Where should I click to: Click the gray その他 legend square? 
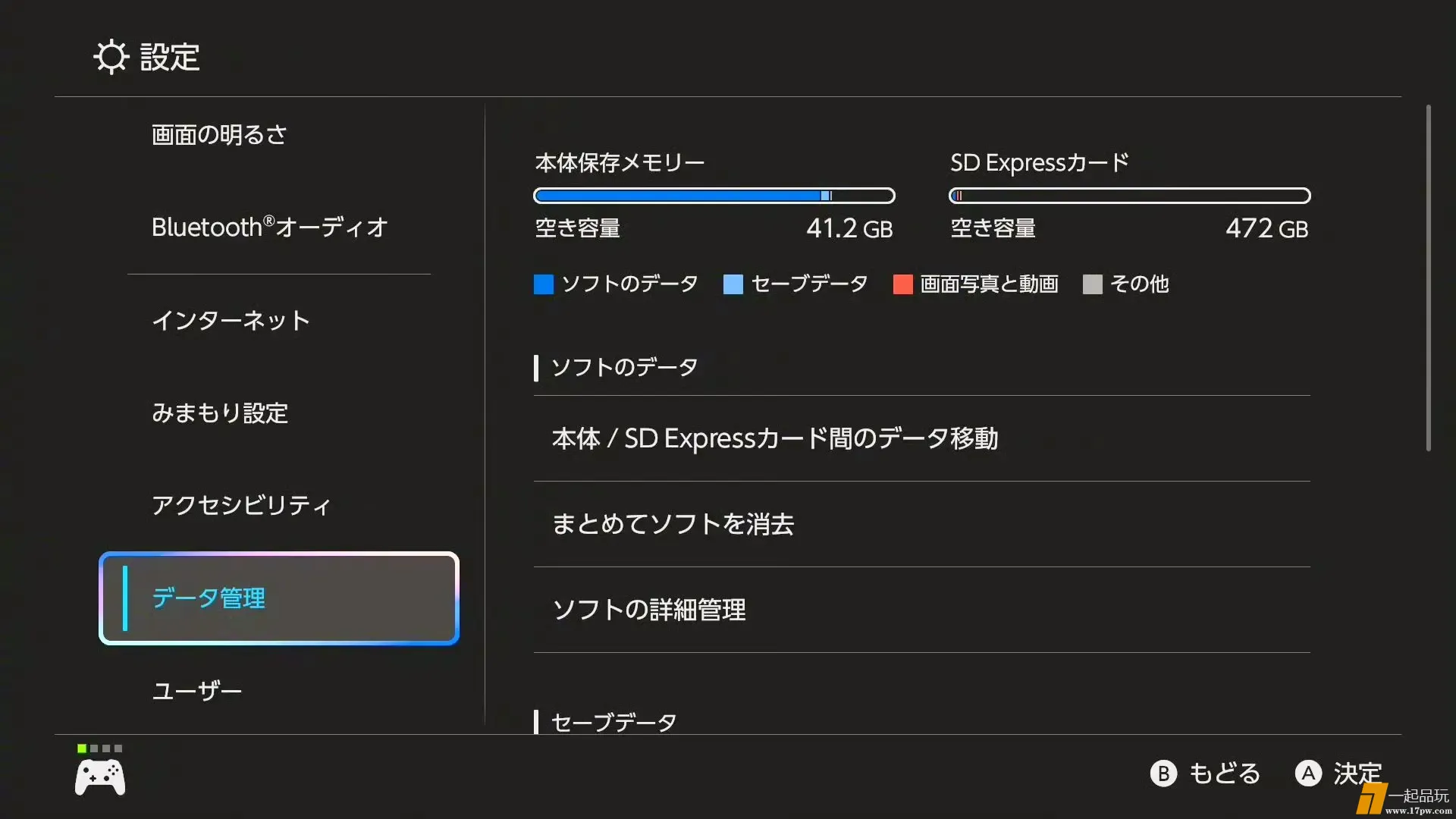(x=1092, y=284)
